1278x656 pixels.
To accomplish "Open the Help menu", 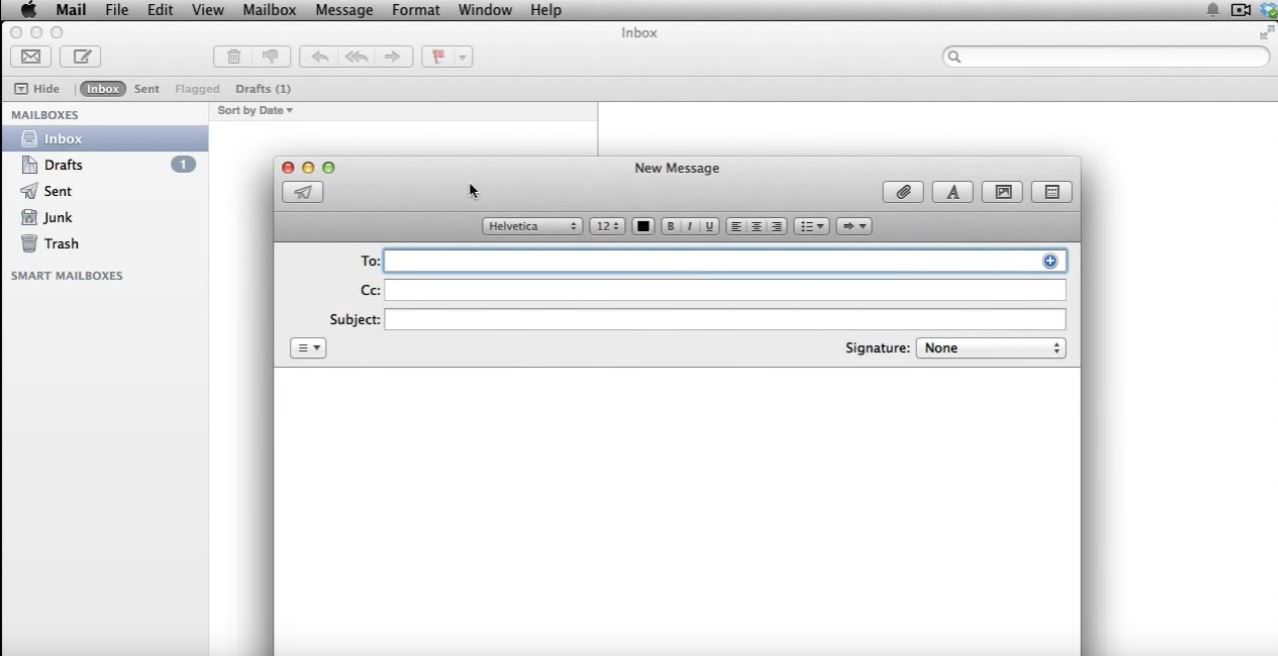I will point(546,10).
